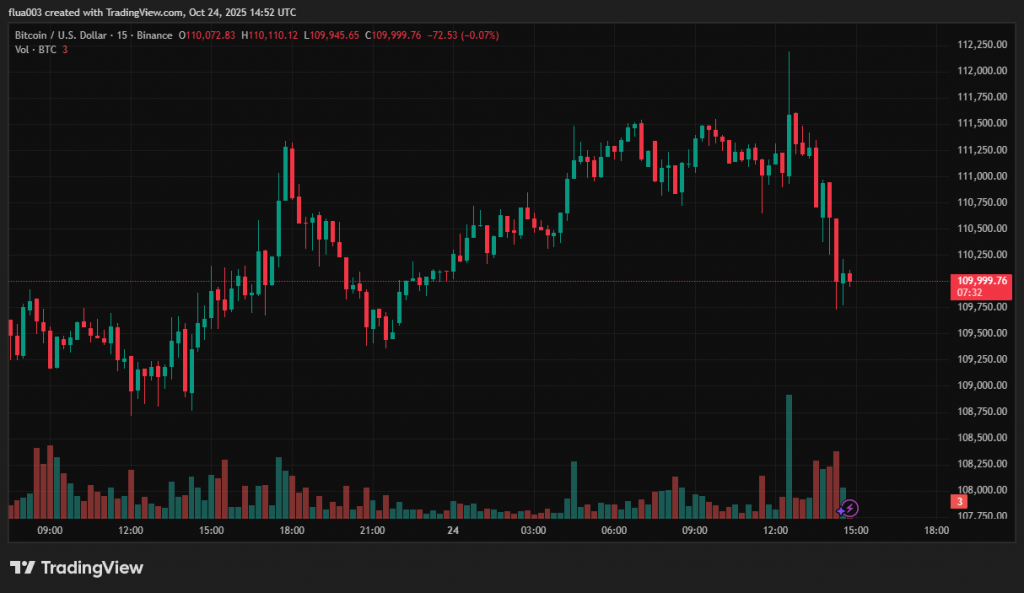Screen dimensions: 1024x593
Task: Click the purple lightning event icon
Action: (848, 508)
